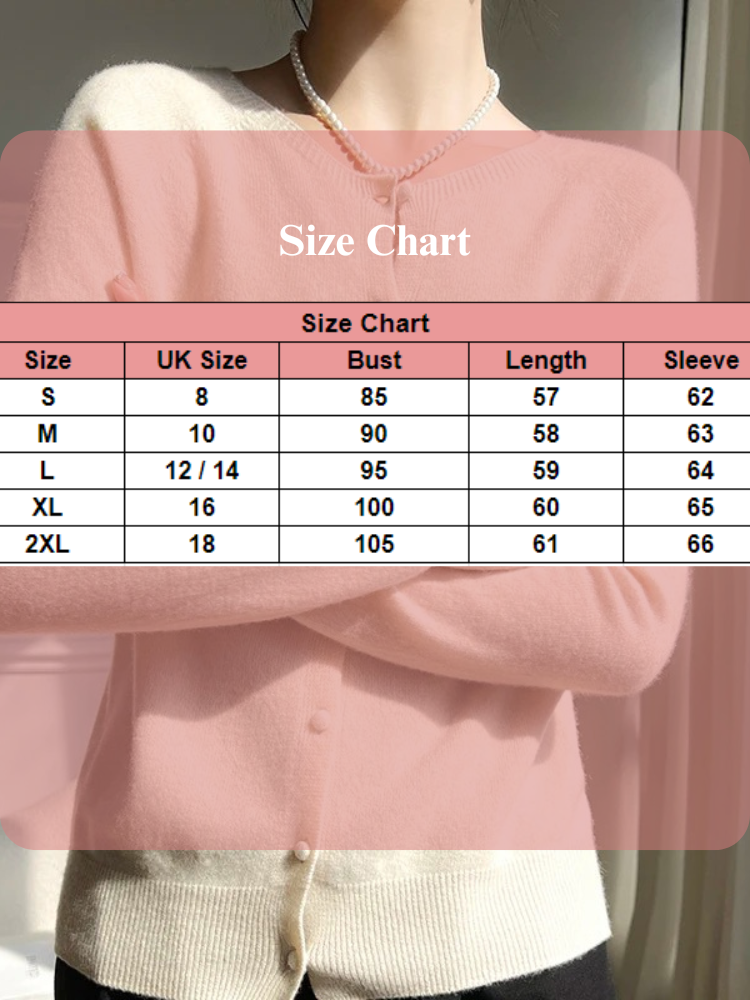This screenshot has width=750, height=1000.
Task: Select the "Bust" column header
Action: click(374, 360)
